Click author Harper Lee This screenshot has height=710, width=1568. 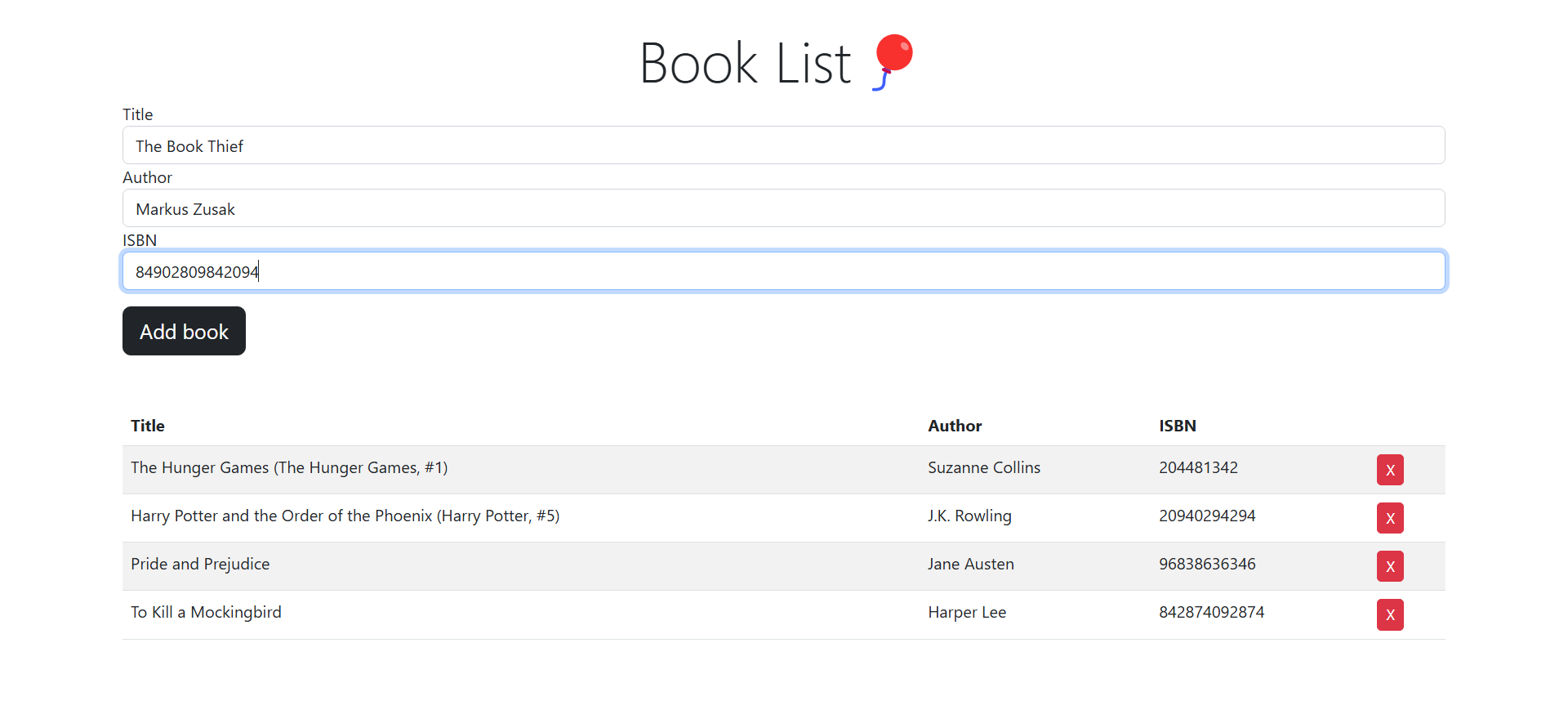(x=967, y=612)
